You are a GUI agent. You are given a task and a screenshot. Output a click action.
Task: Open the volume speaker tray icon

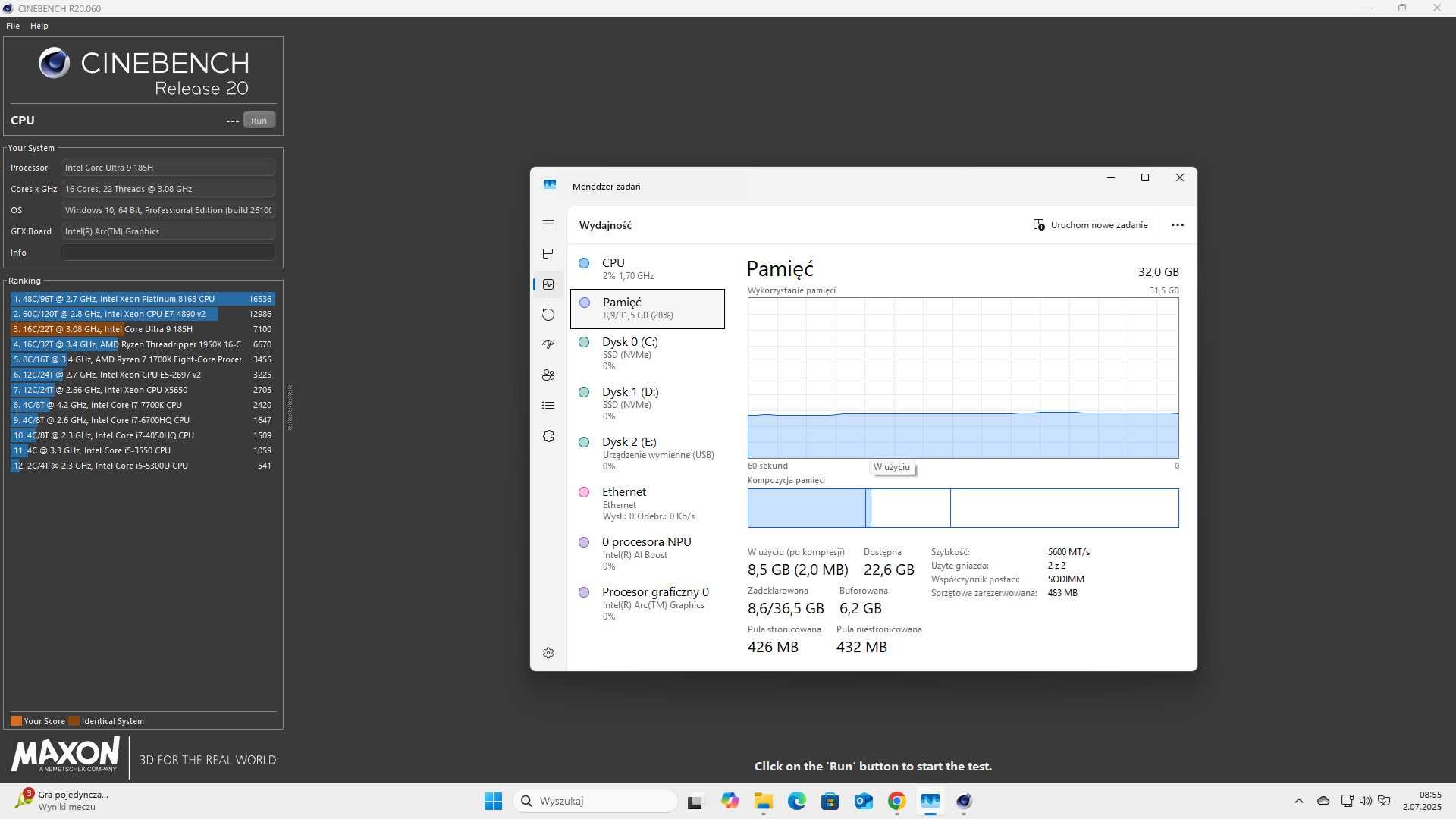click(x=1366, y=801)
